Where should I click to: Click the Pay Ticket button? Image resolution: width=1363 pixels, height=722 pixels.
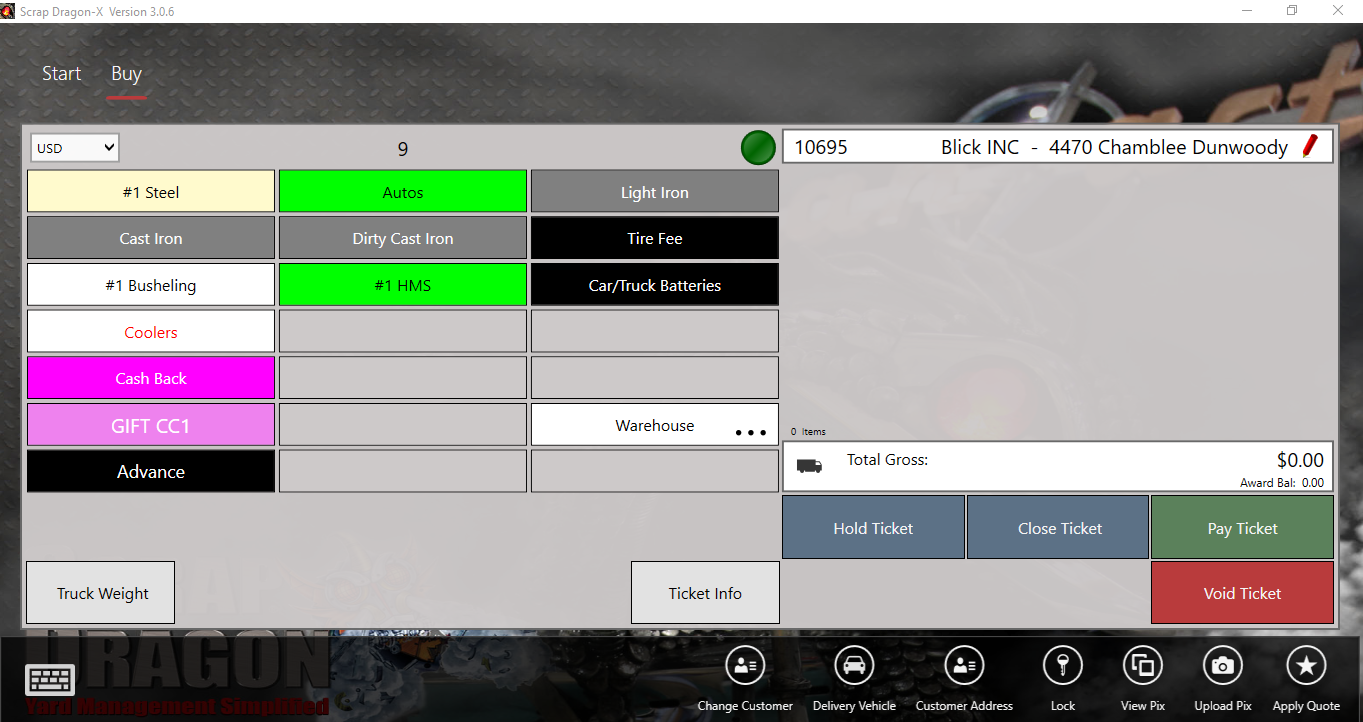(x=1242, y=527)
